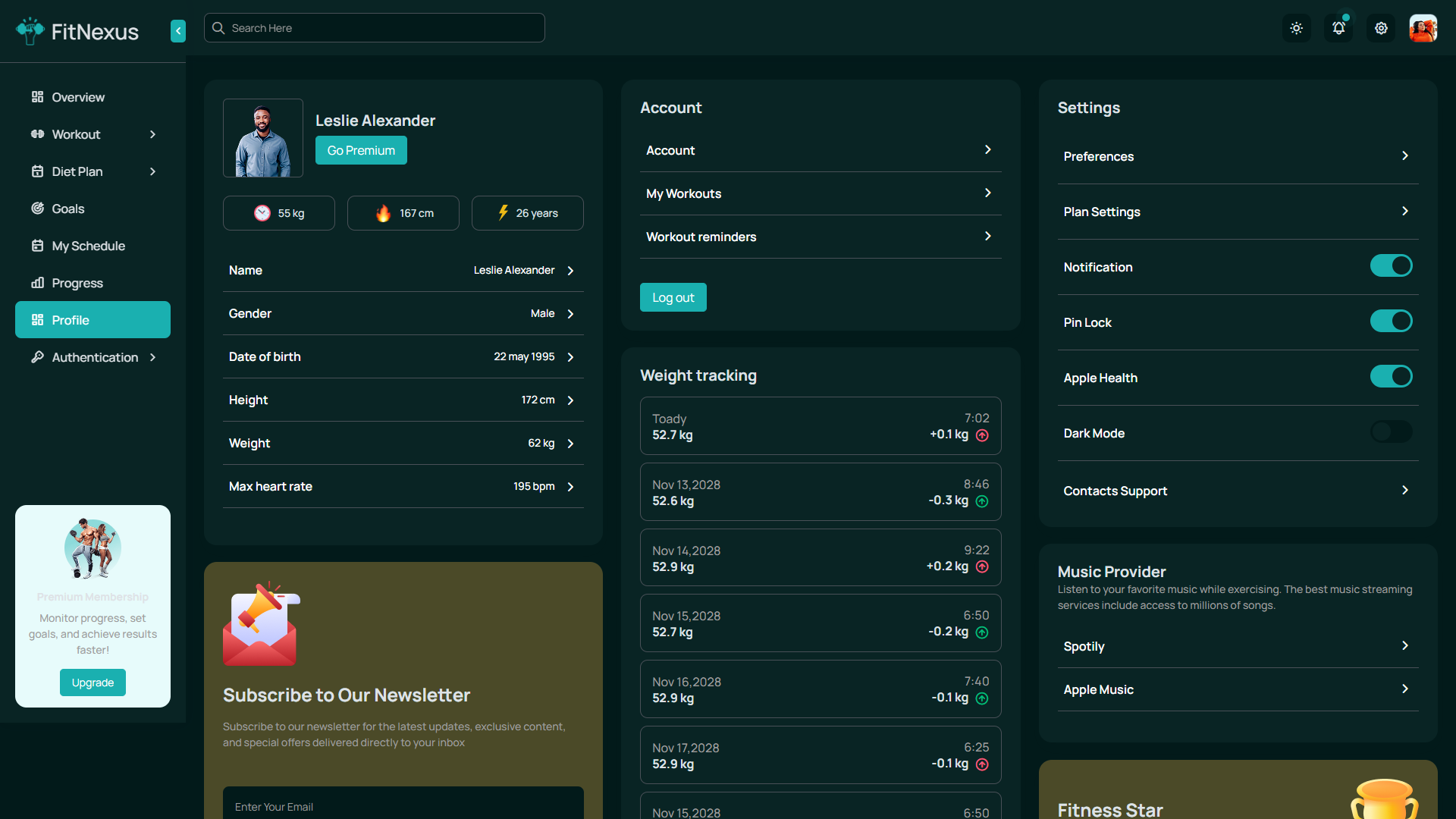Viewport: 1456px width, 819px height.
Task: Toggle Notification setting off
Action: [x=1391, y=265]
